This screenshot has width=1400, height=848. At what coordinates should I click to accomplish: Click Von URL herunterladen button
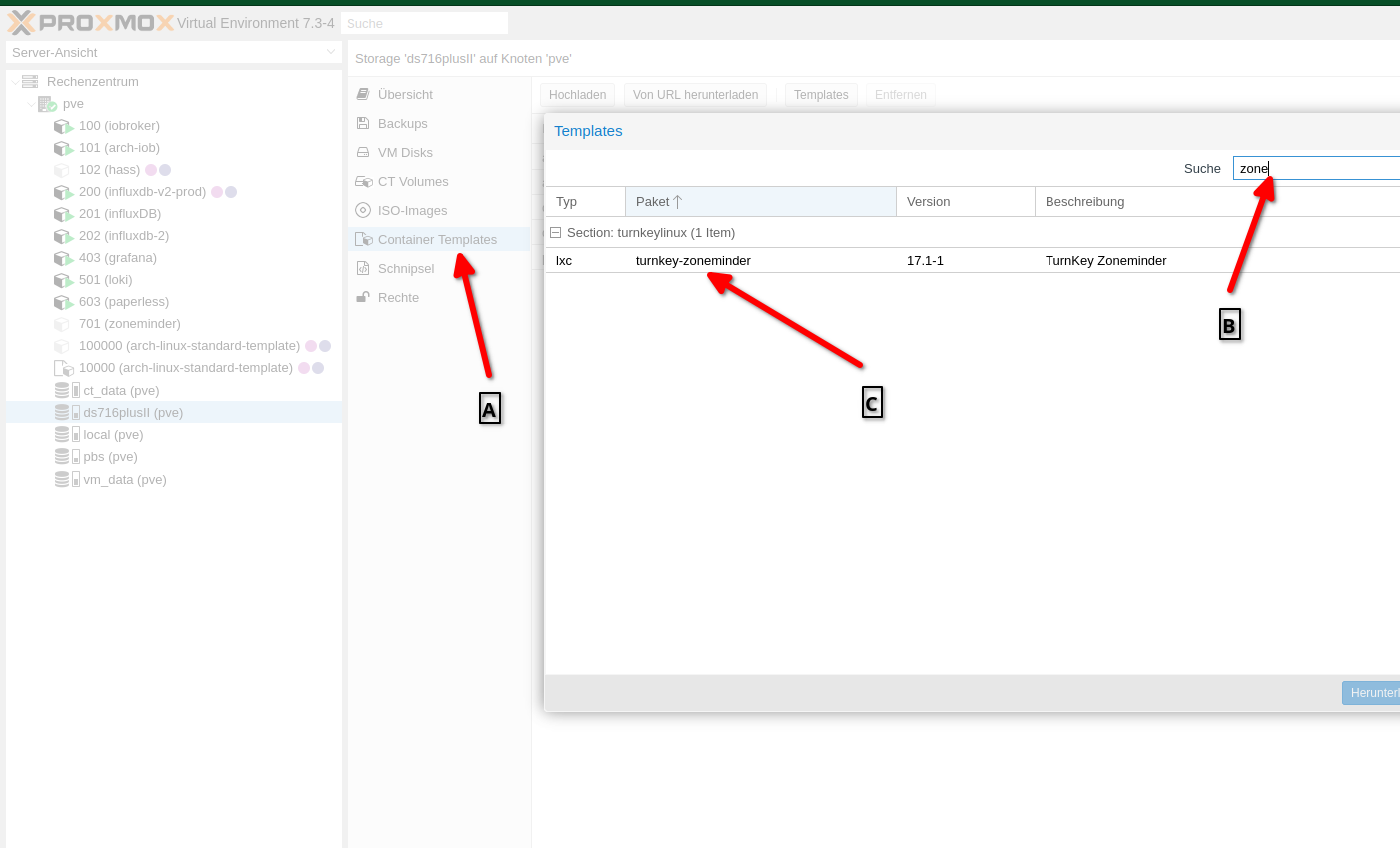point(695,95)
